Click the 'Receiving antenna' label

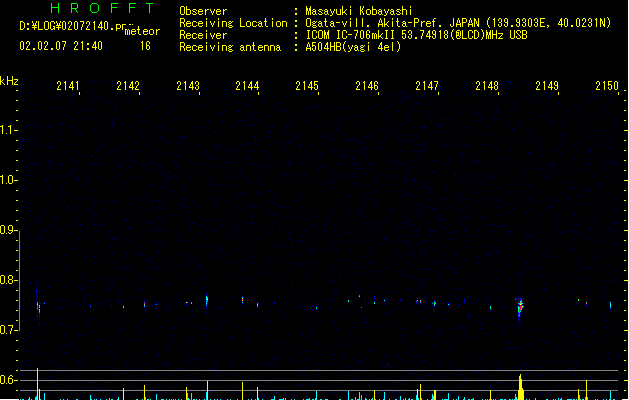pyautogui.click(x=230, y=47)
